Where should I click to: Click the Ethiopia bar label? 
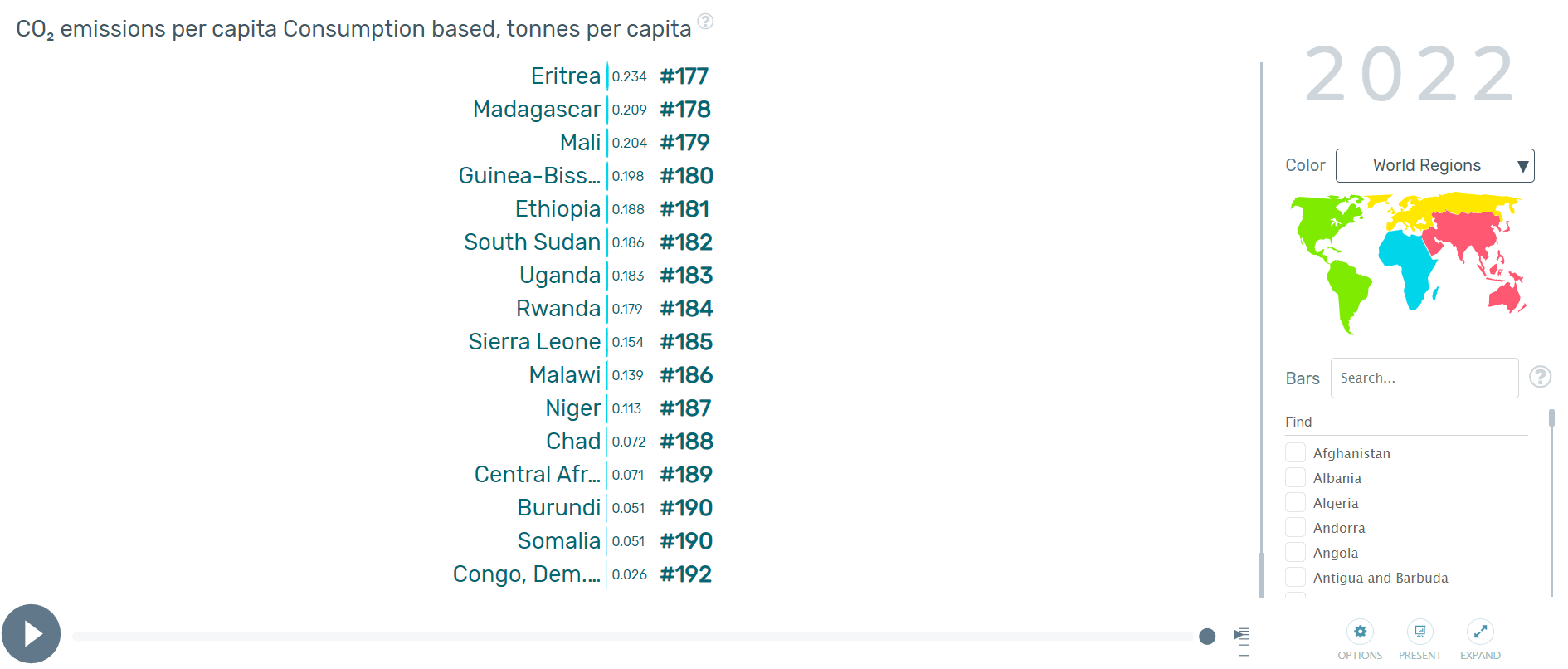[x=558, y=209]
